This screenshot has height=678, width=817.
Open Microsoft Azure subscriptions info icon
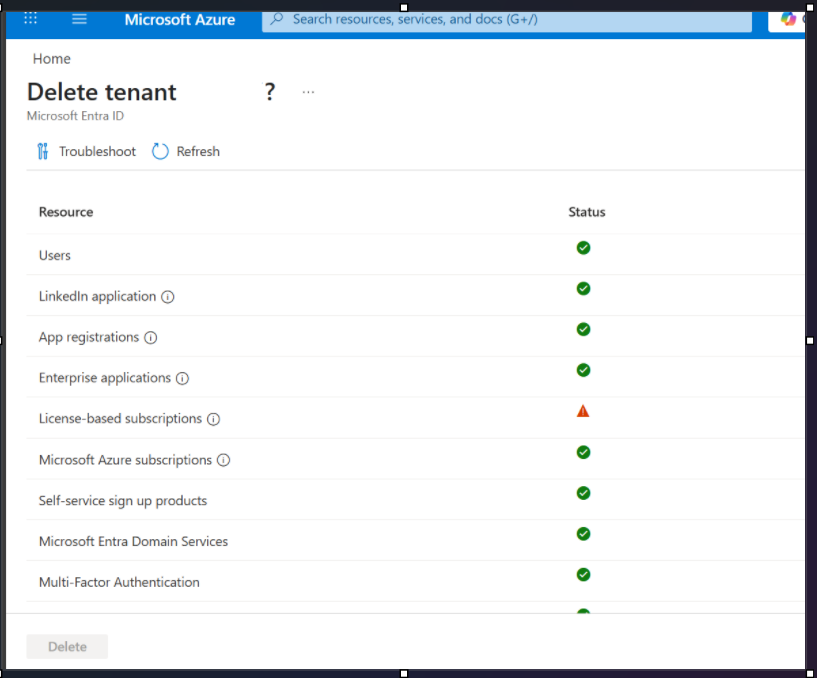click(224, 460)
